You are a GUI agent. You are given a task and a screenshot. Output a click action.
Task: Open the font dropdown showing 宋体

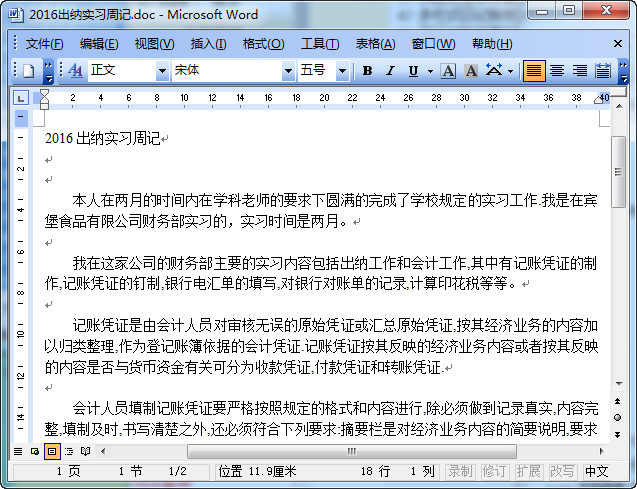click(288, 71)
